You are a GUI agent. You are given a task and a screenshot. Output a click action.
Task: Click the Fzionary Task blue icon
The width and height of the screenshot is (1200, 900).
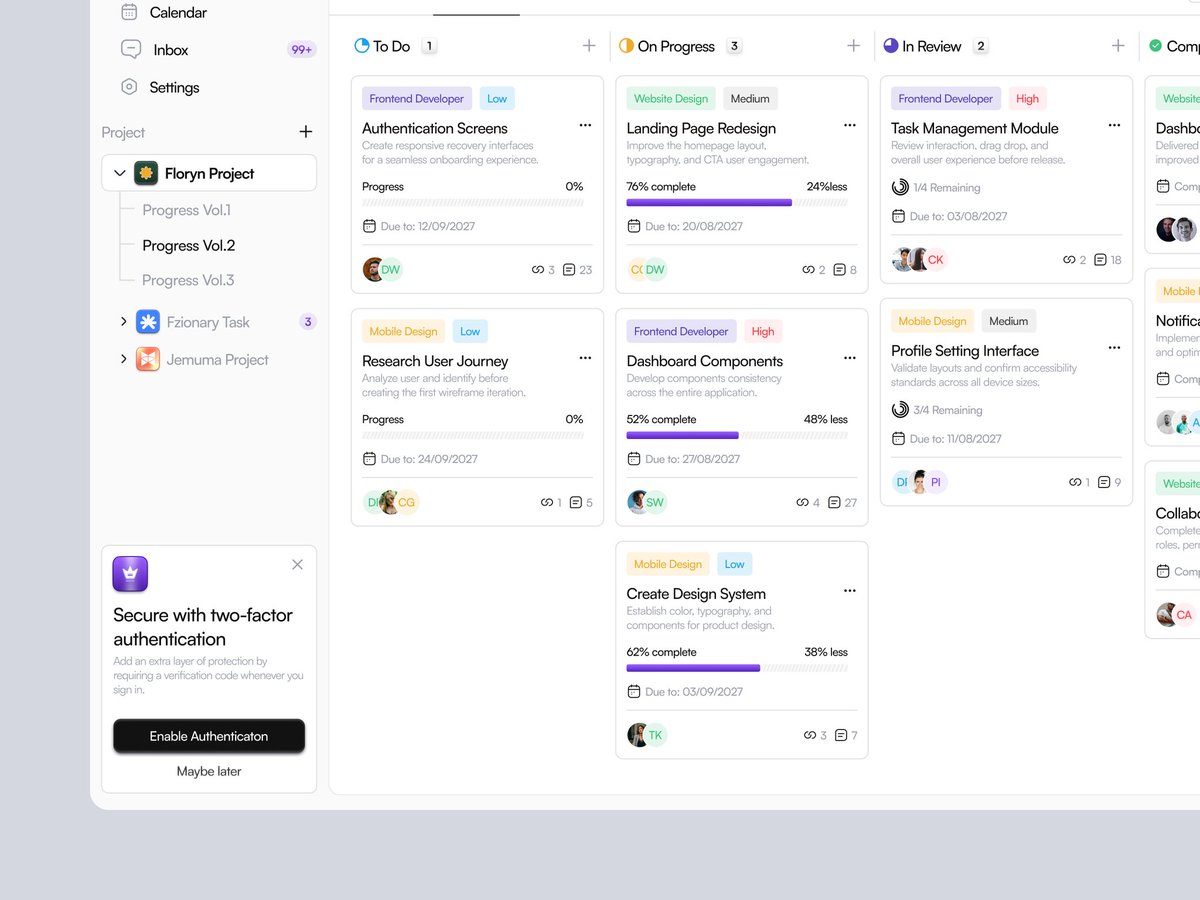point(148,321)
